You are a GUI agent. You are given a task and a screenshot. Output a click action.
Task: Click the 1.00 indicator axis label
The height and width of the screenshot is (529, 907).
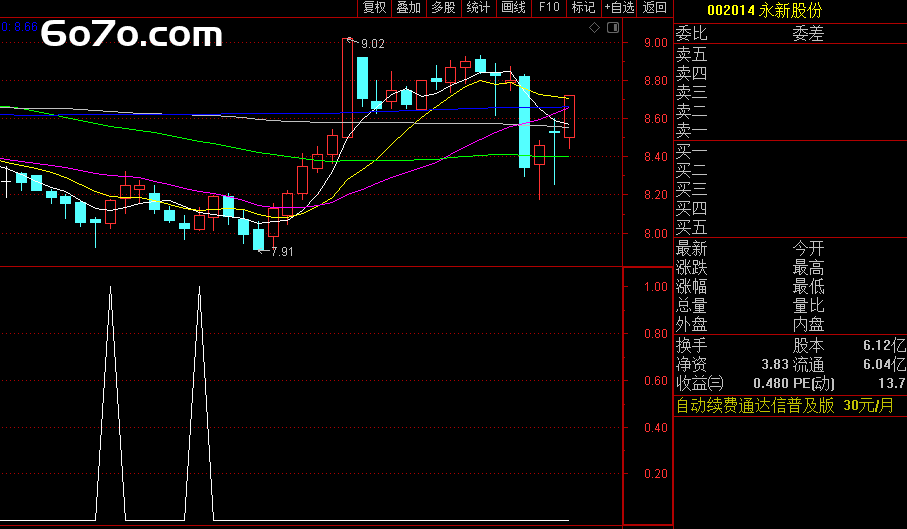coord(656,287)
